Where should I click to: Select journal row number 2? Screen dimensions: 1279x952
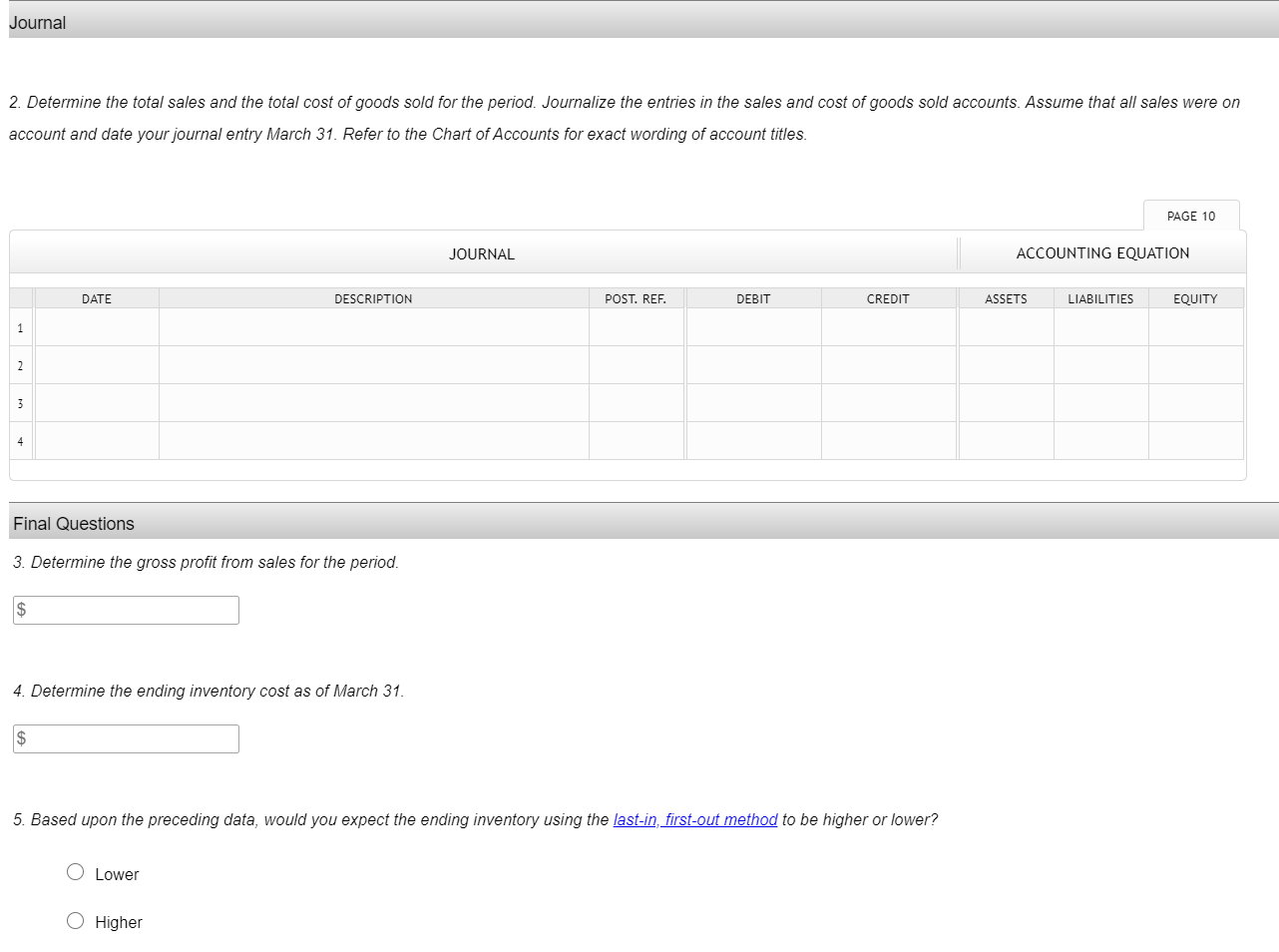pos(20,365)
